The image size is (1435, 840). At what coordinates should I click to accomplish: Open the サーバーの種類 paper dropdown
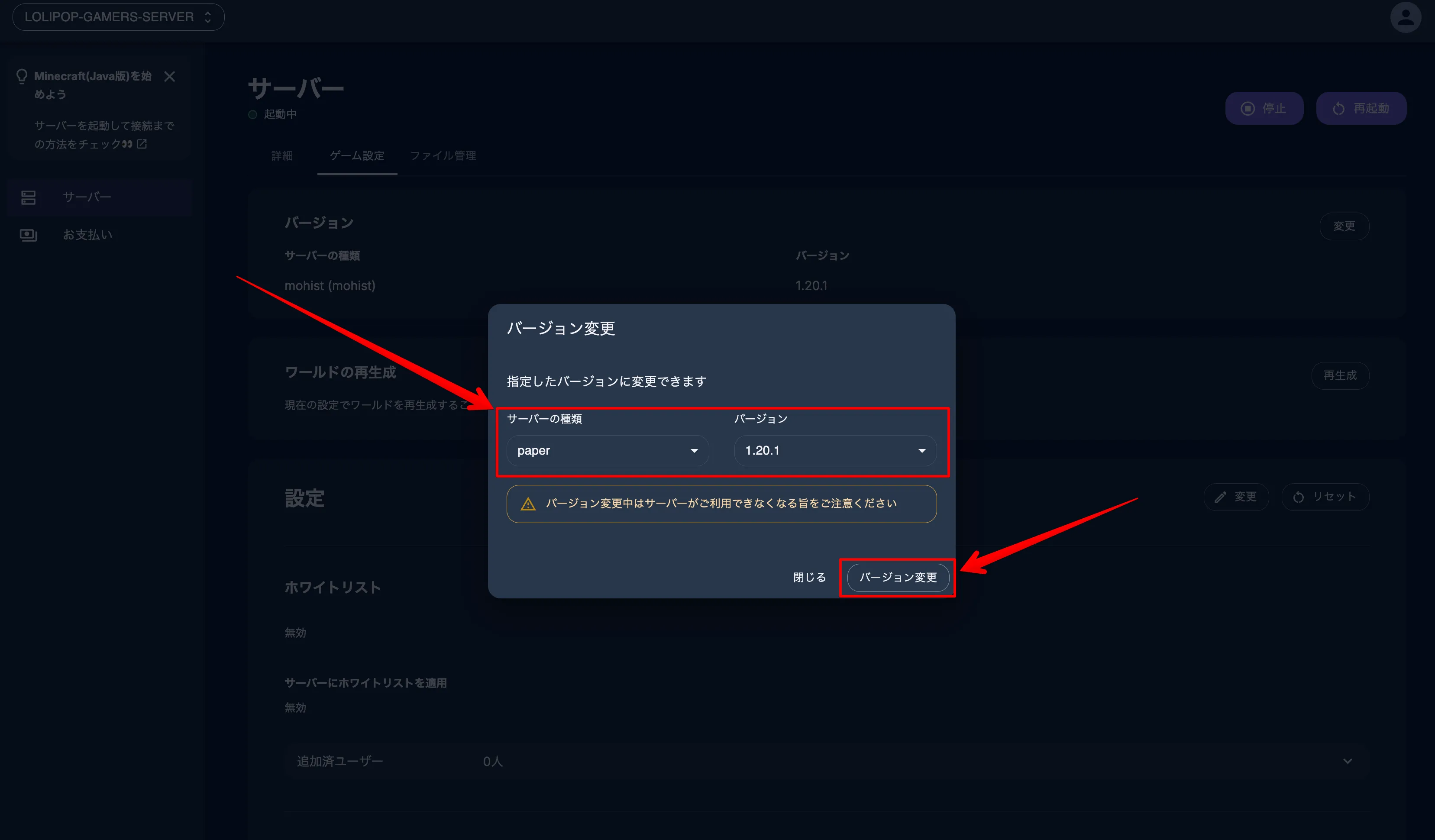tap(608, 450)
